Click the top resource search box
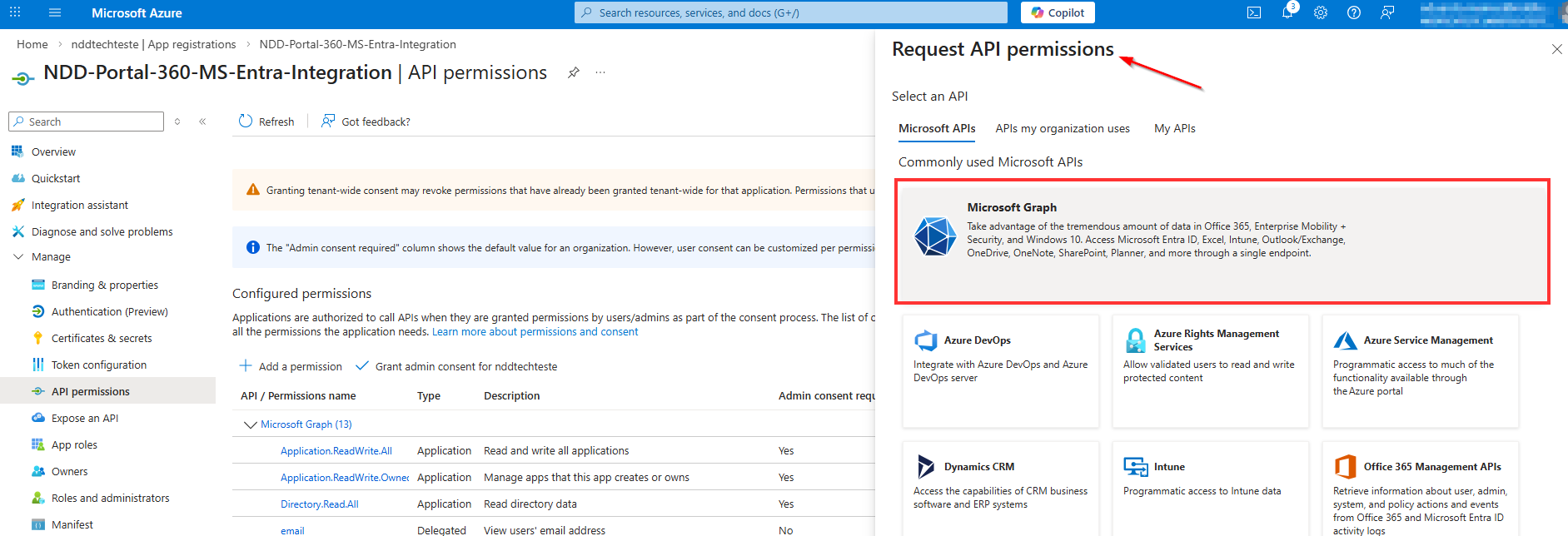The height and width of the screenshot is (536, 1568). (791, 12)
